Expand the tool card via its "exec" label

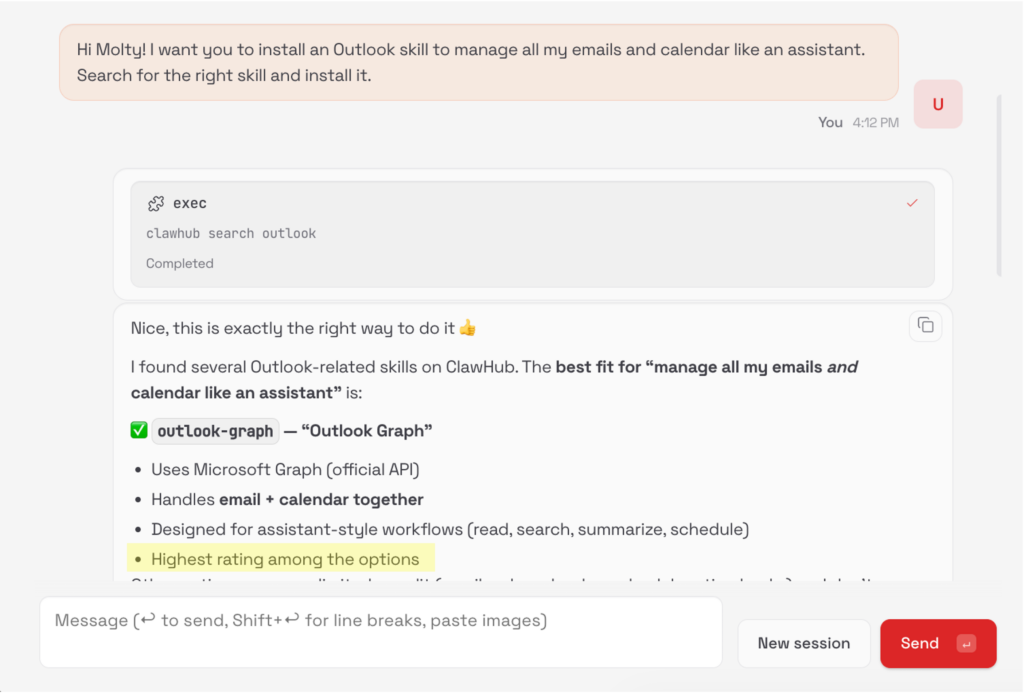point(190,203)
